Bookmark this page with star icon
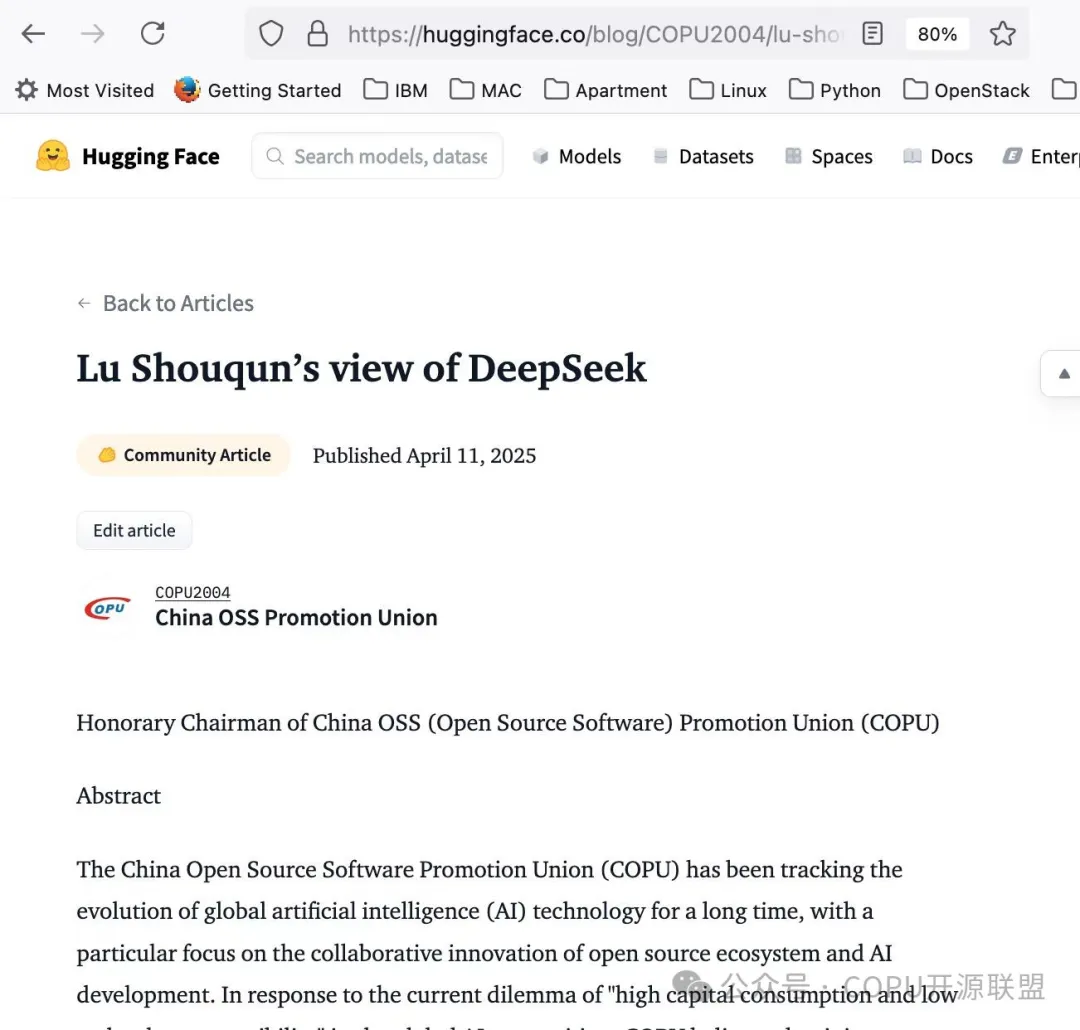The height and width of the screenshot is (1030, 1080). pos(1002,34)
